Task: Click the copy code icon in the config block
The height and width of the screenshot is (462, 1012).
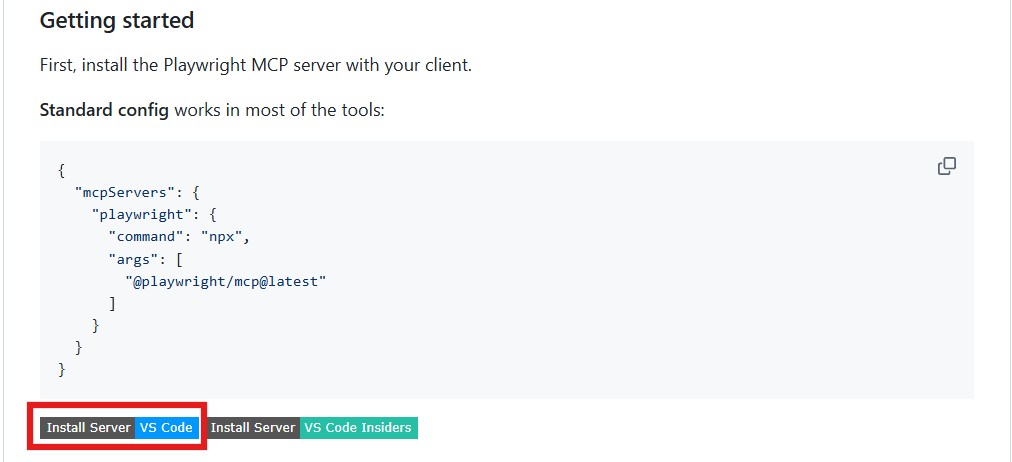Action: (946, 166)
